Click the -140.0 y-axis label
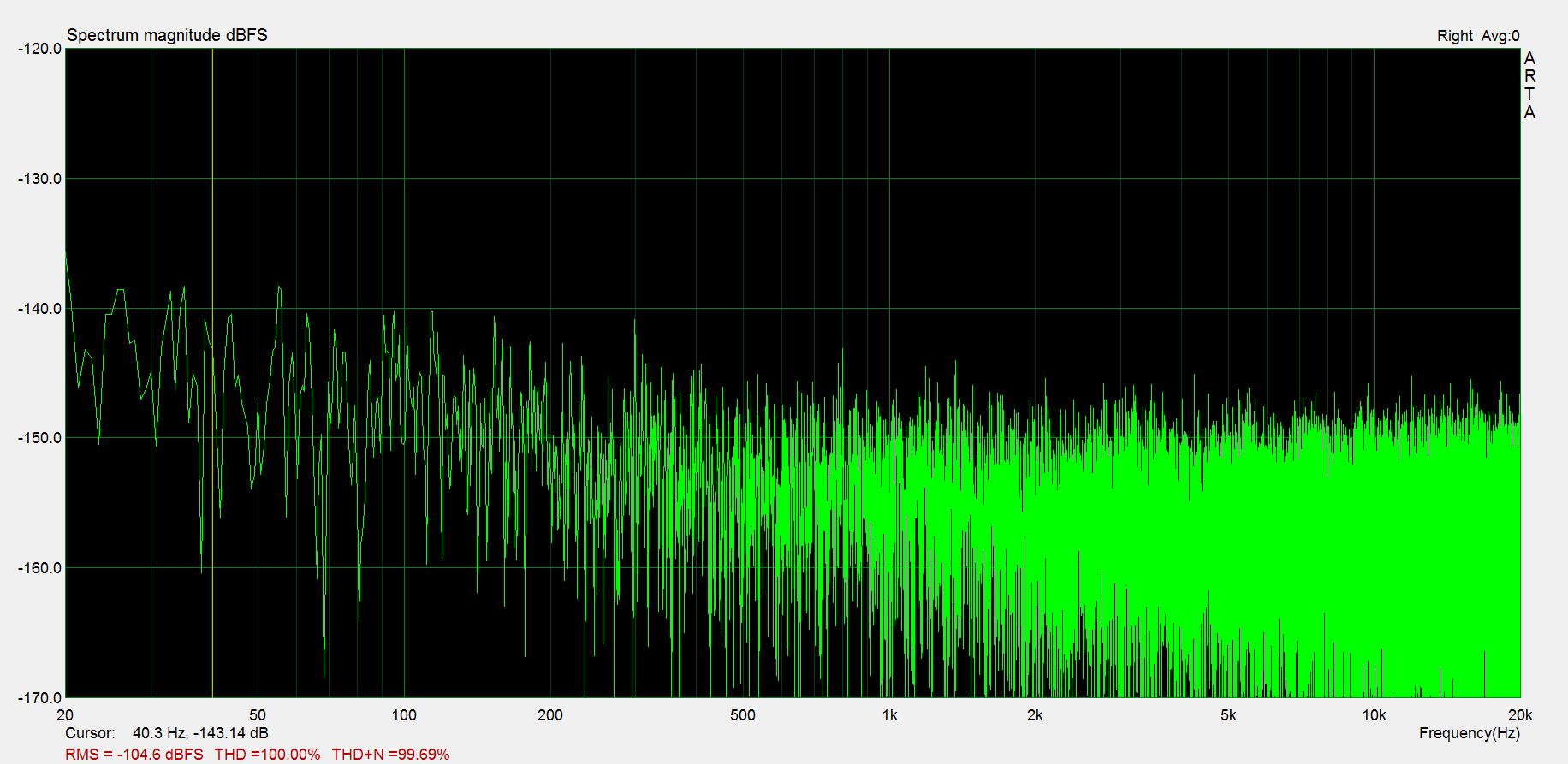This screenshot has width=1568, height=764. pyautogui.click(x=39, y=309)
